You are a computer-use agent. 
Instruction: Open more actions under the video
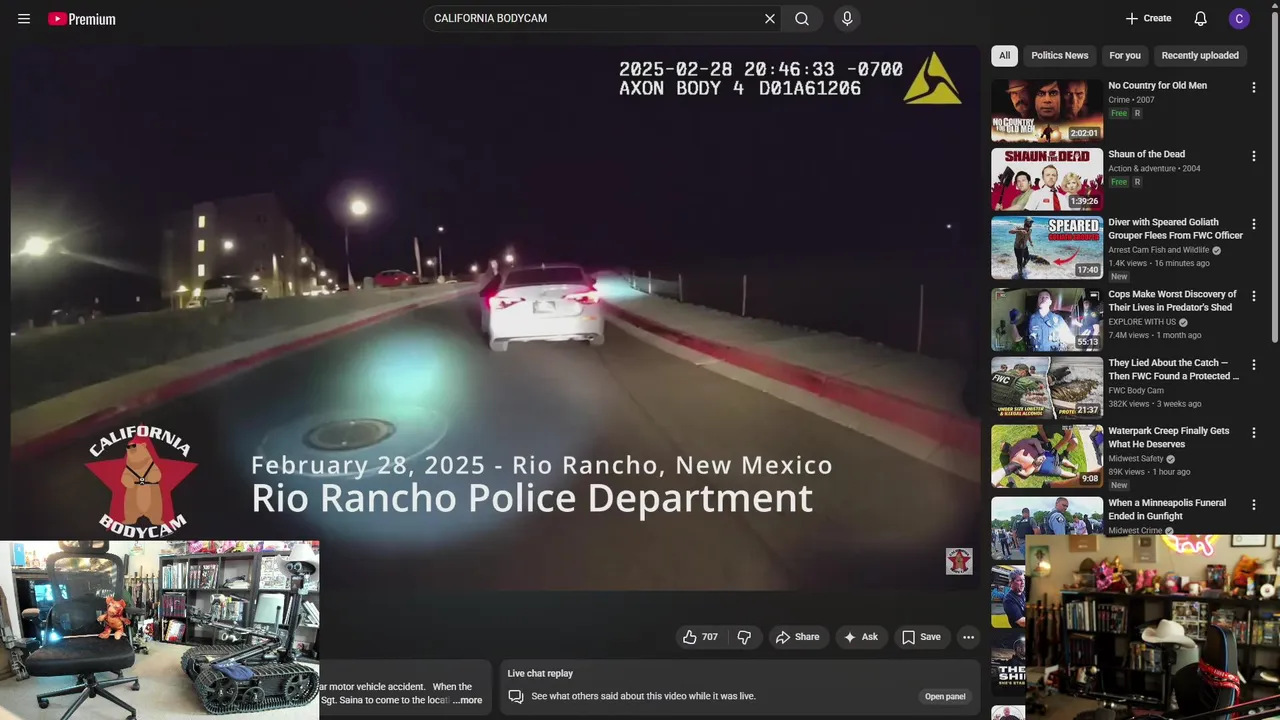point(968,637)
